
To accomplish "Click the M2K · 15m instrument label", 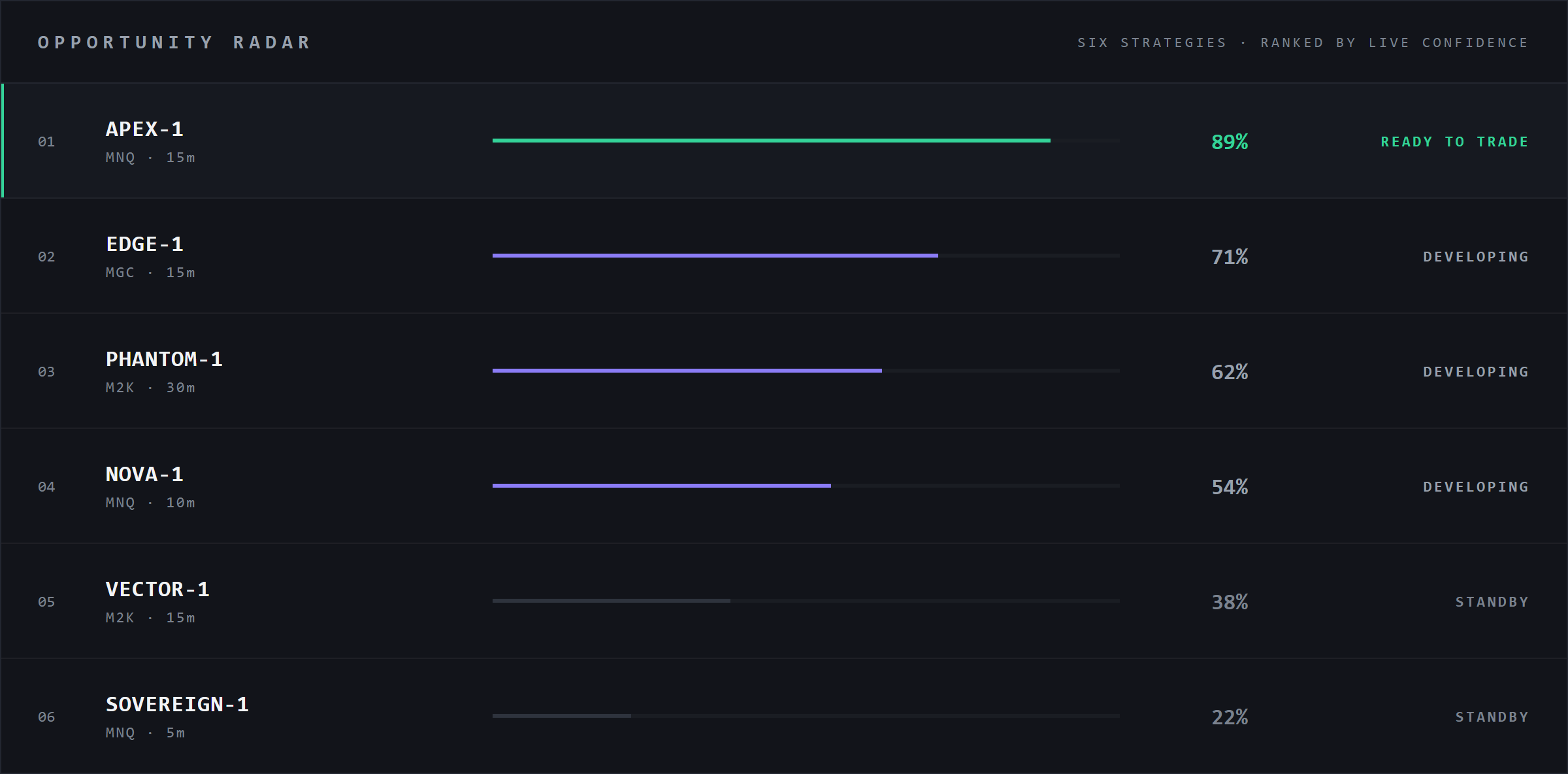I will [x=150, y=618].
